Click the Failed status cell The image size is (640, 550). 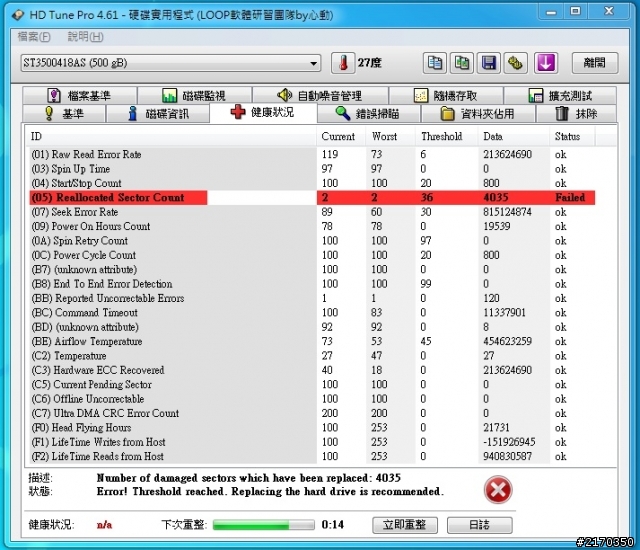click(x=570, y=197)
